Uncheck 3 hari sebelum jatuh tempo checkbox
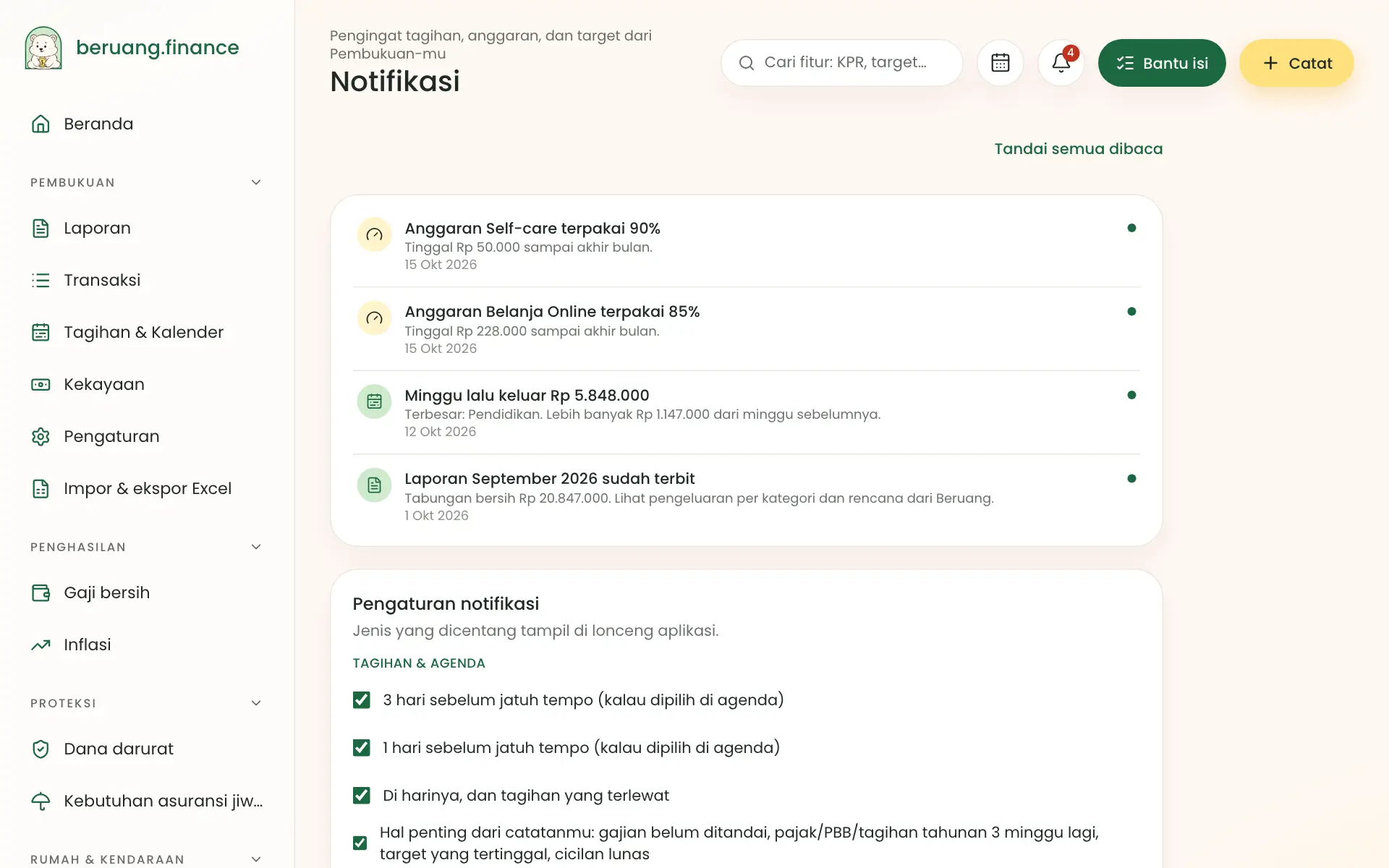The height and width of the screenshot is (868, 1389). click(361, 699)
